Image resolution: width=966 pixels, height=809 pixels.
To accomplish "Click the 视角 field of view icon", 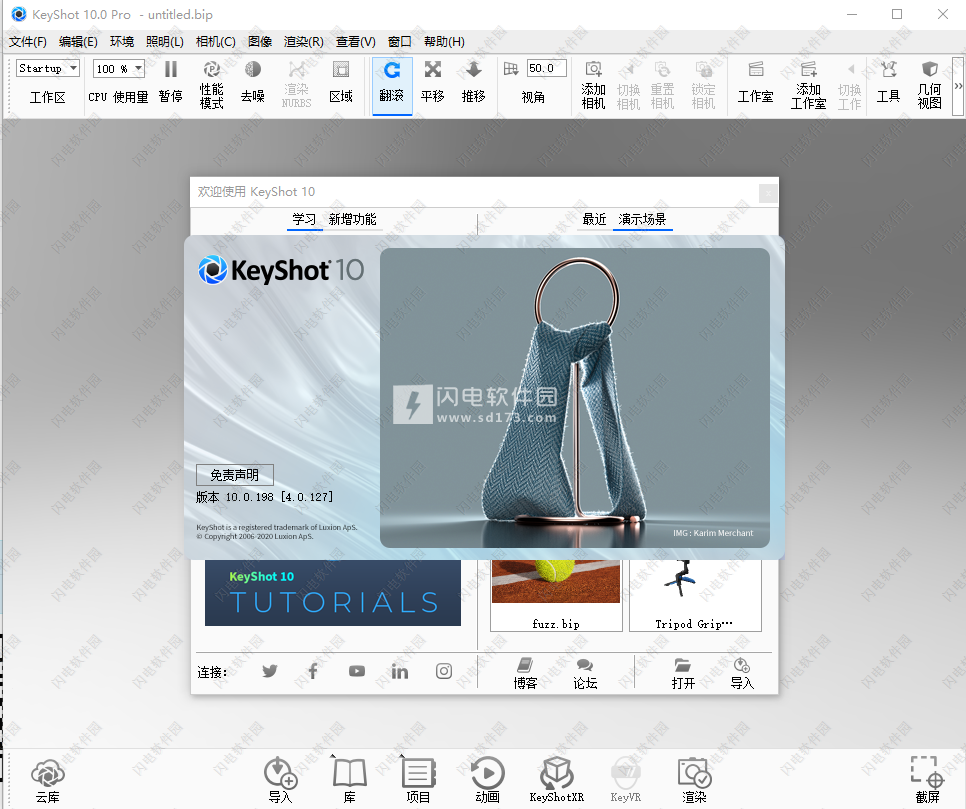I will [x=511, y=68].
